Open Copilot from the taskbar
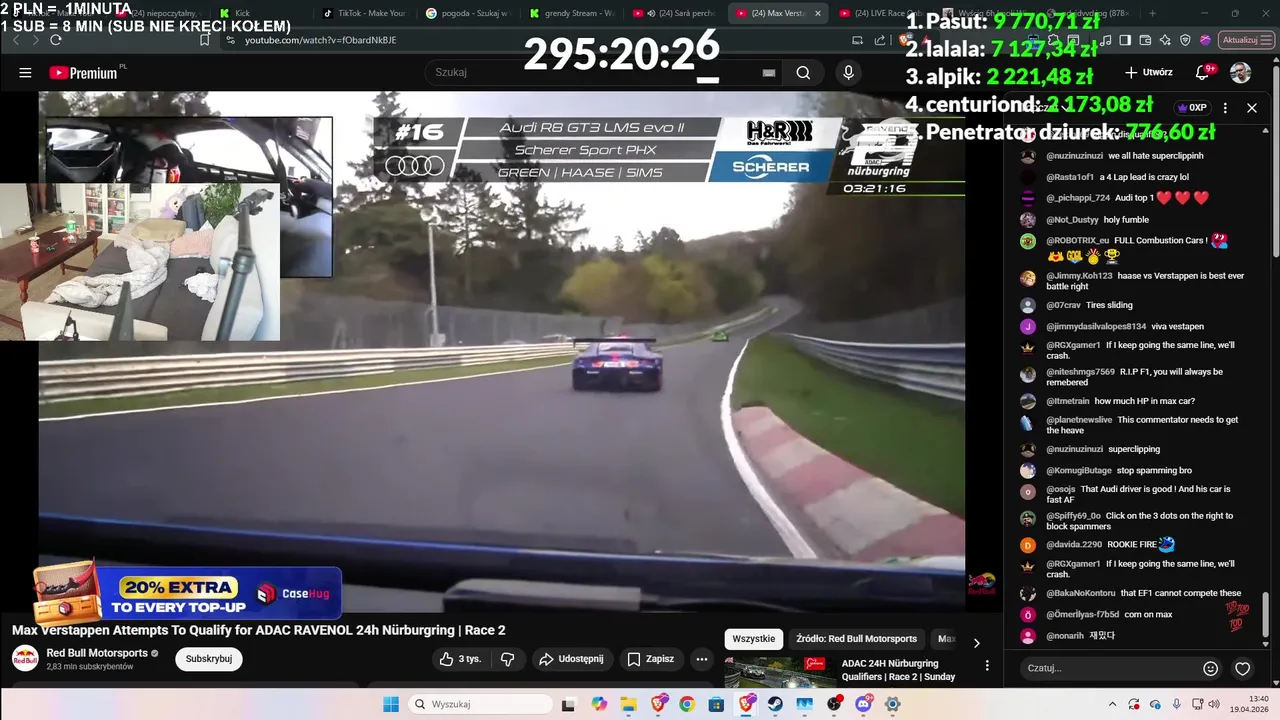The height and width of the screenshot is (720, 1280). point(598,704)
